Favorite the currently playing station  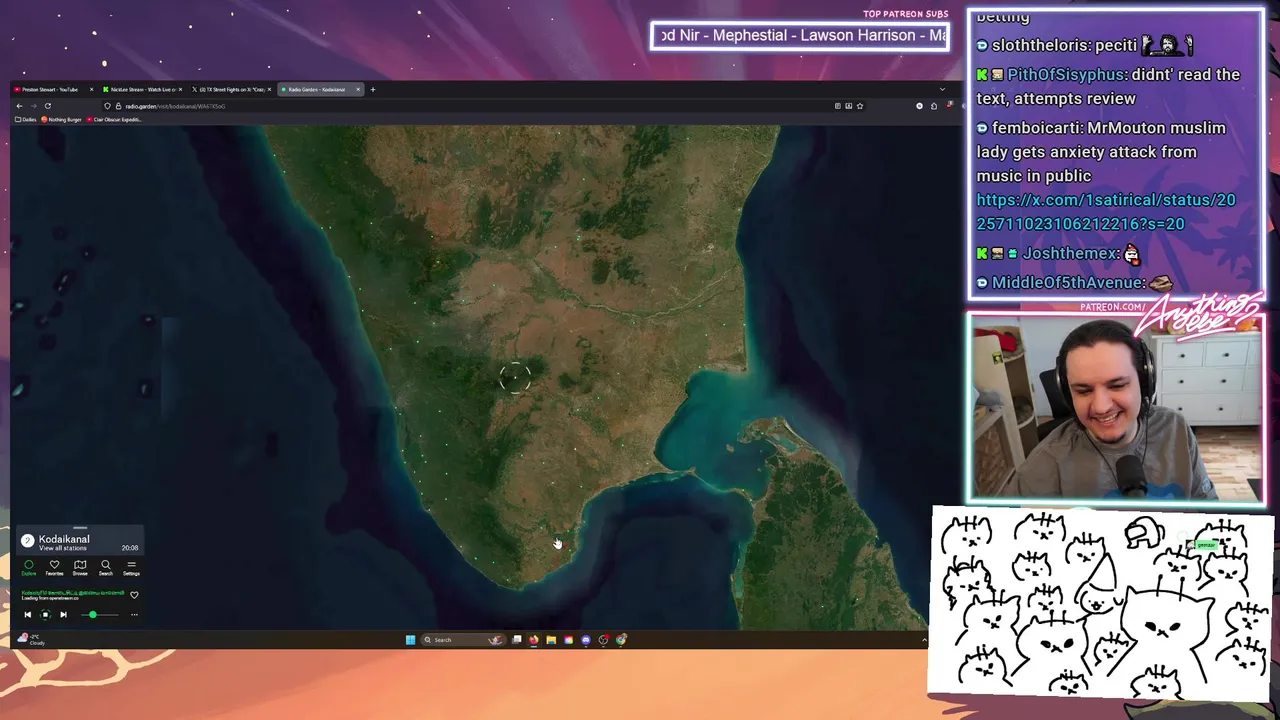[134, 595]
